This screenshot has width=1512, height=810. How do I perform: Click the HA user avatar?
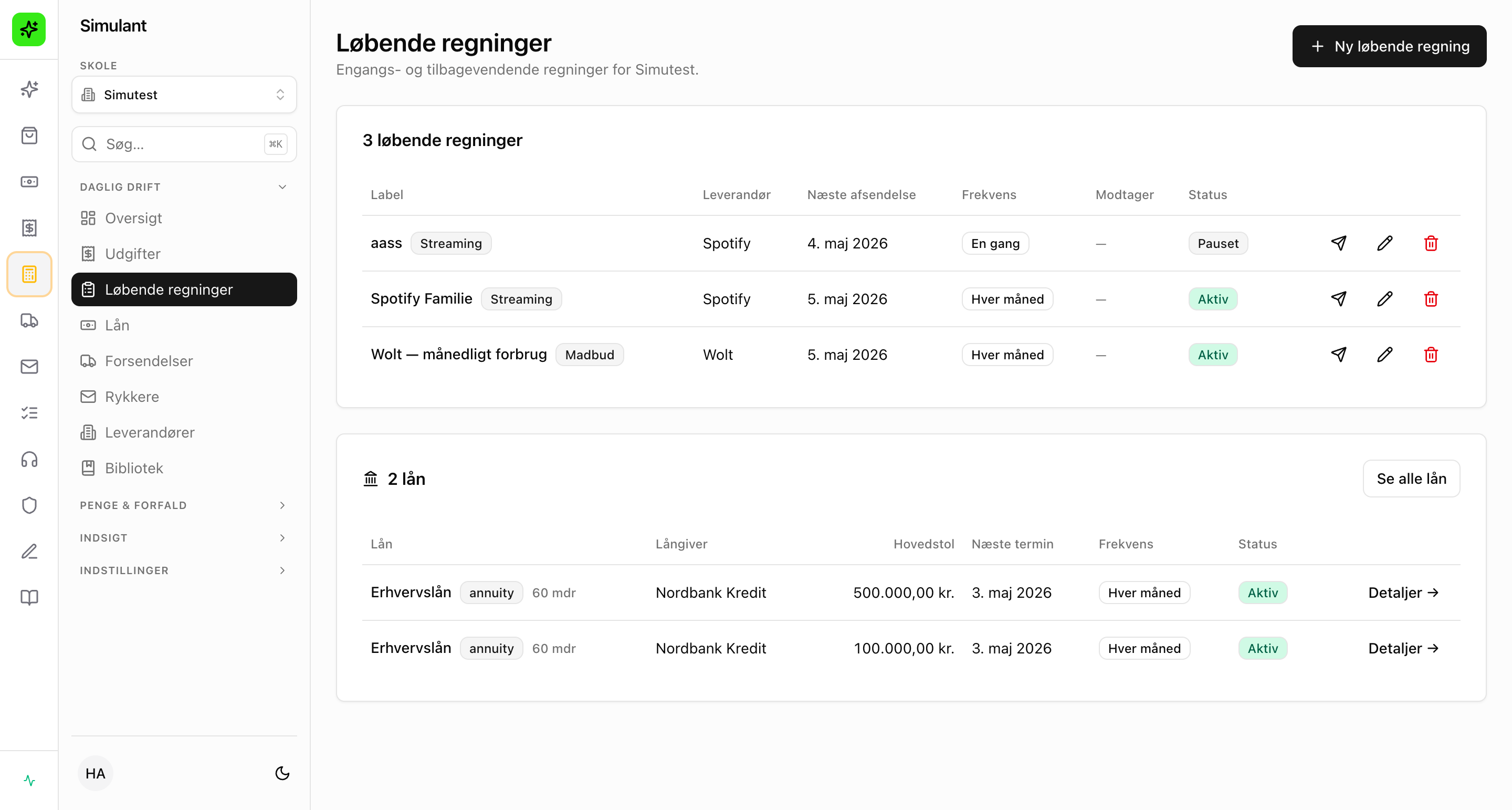click(x=95, y=773)
